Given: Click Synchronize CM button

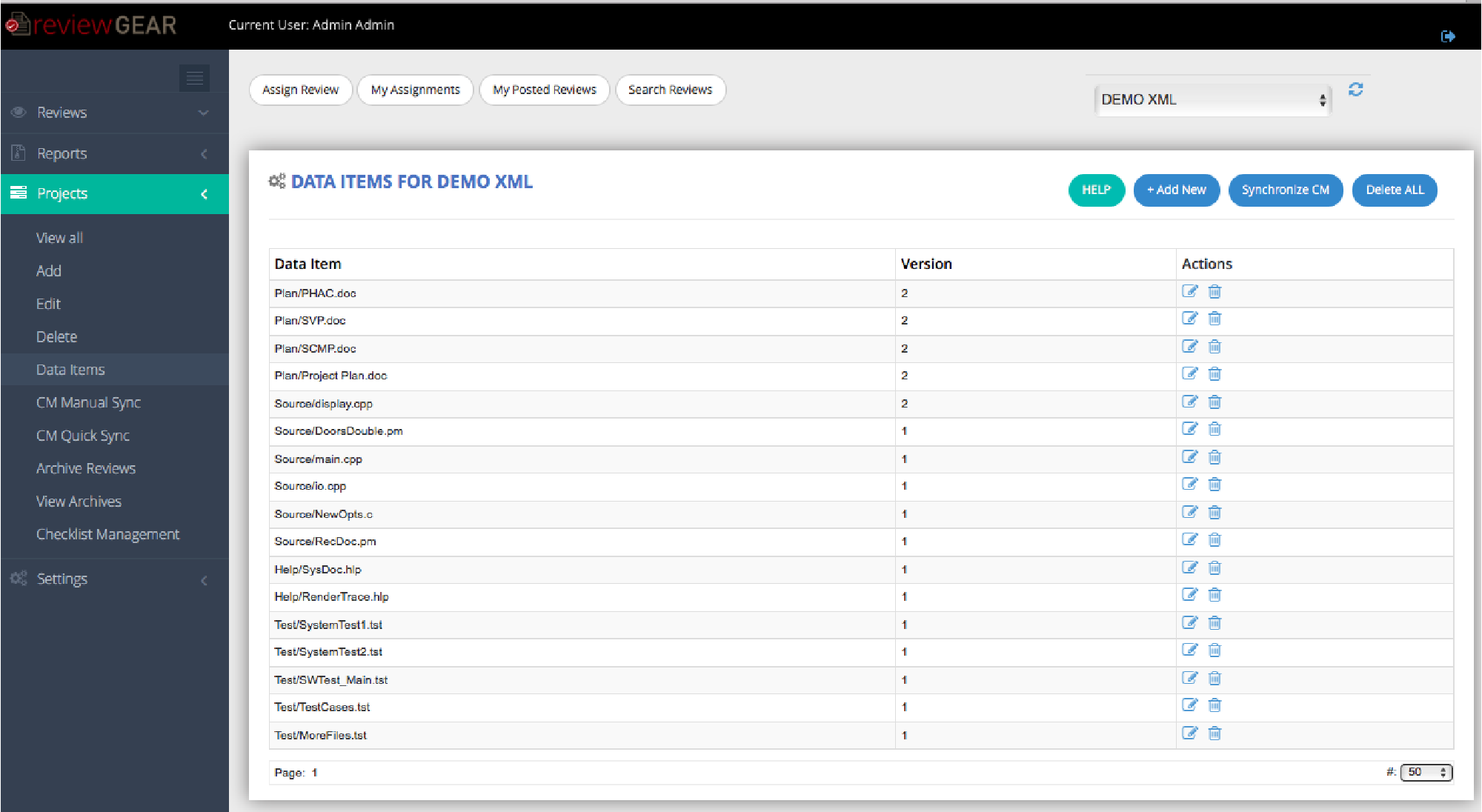Looking at the screenshot, I should 1286,190.
